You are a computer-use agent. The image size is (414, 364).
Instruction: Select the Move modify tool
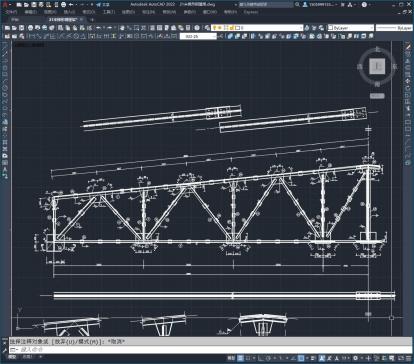point(408,81)
